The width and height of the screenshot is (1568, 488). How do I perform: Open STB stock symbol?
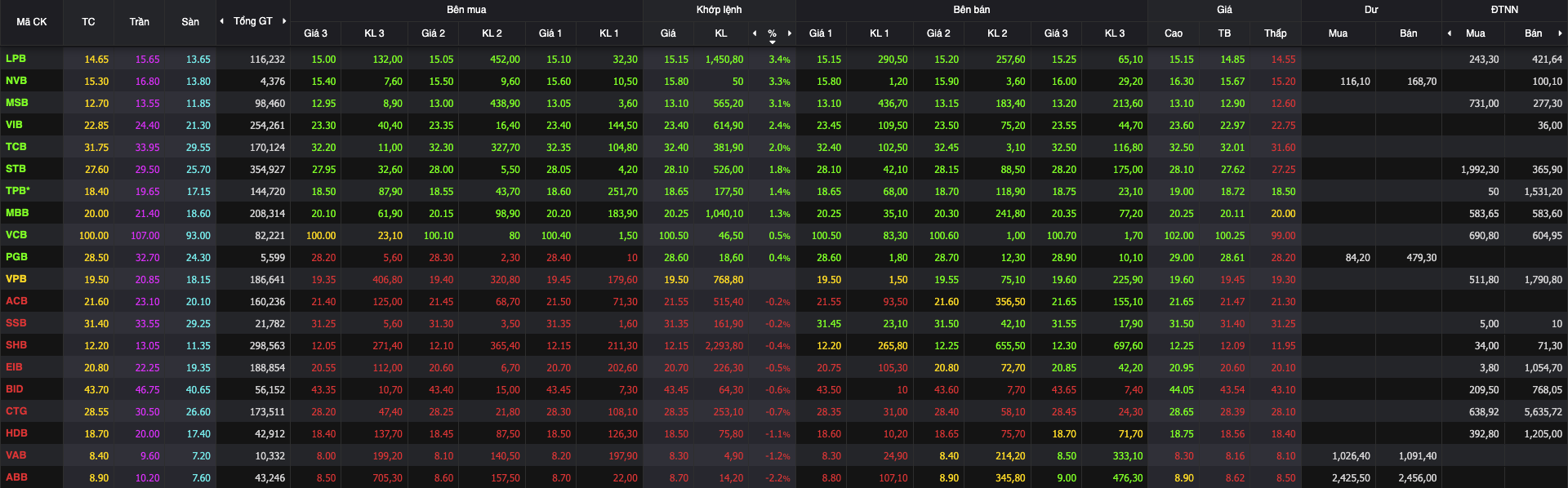[16, 169]
